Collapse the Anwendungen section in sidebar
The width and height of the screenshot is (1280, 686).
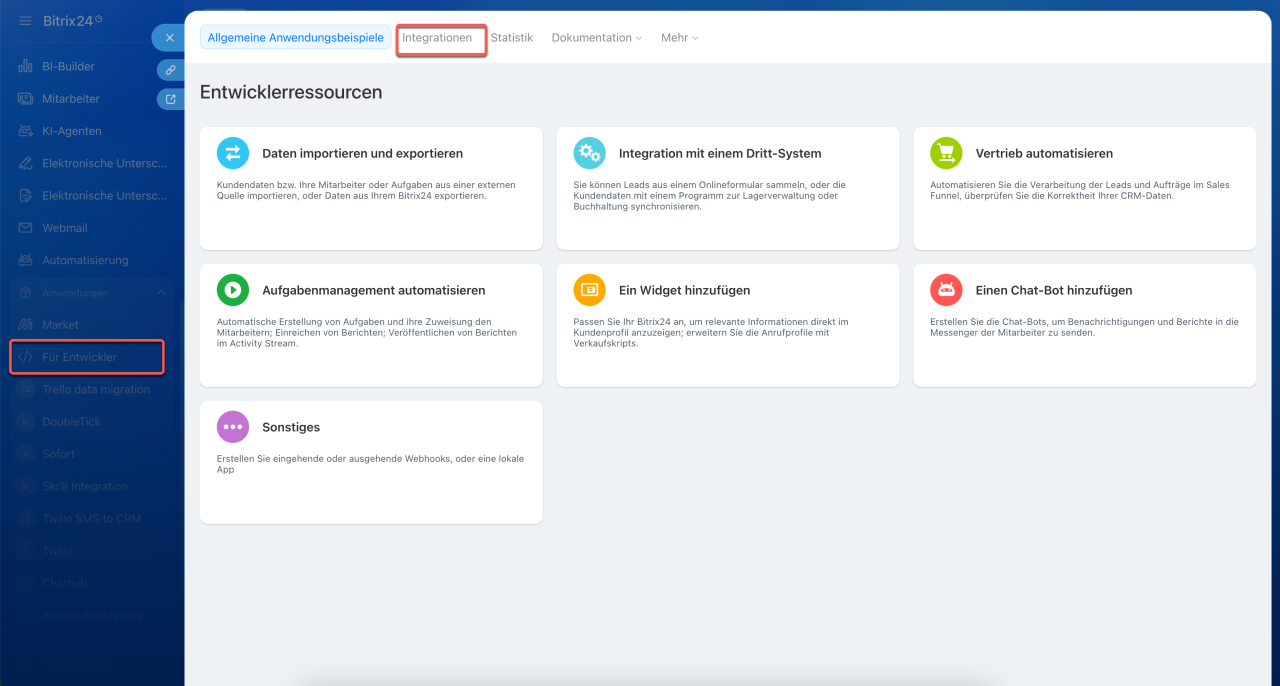161,292
